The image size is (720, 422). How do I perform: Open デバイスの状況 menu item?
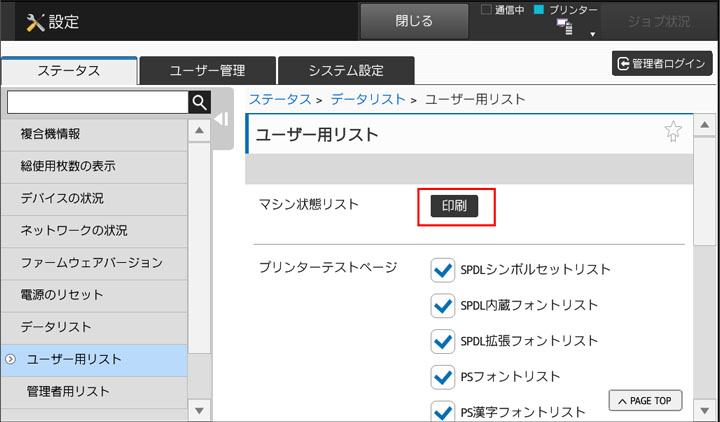[94, 199]
